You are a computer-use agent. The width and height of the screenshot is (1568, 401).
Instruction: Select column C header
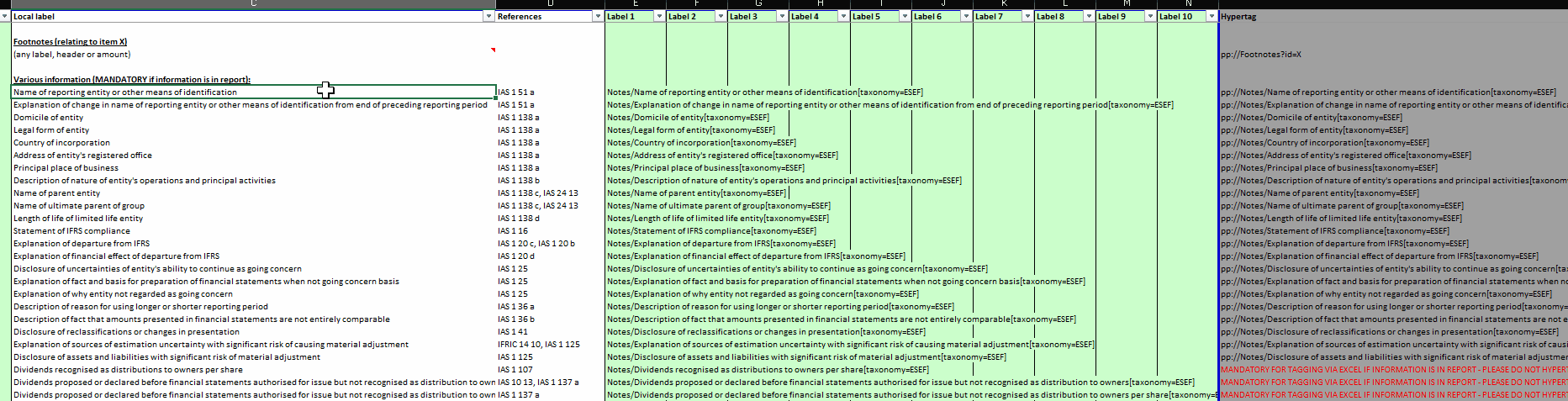[252, 4]
